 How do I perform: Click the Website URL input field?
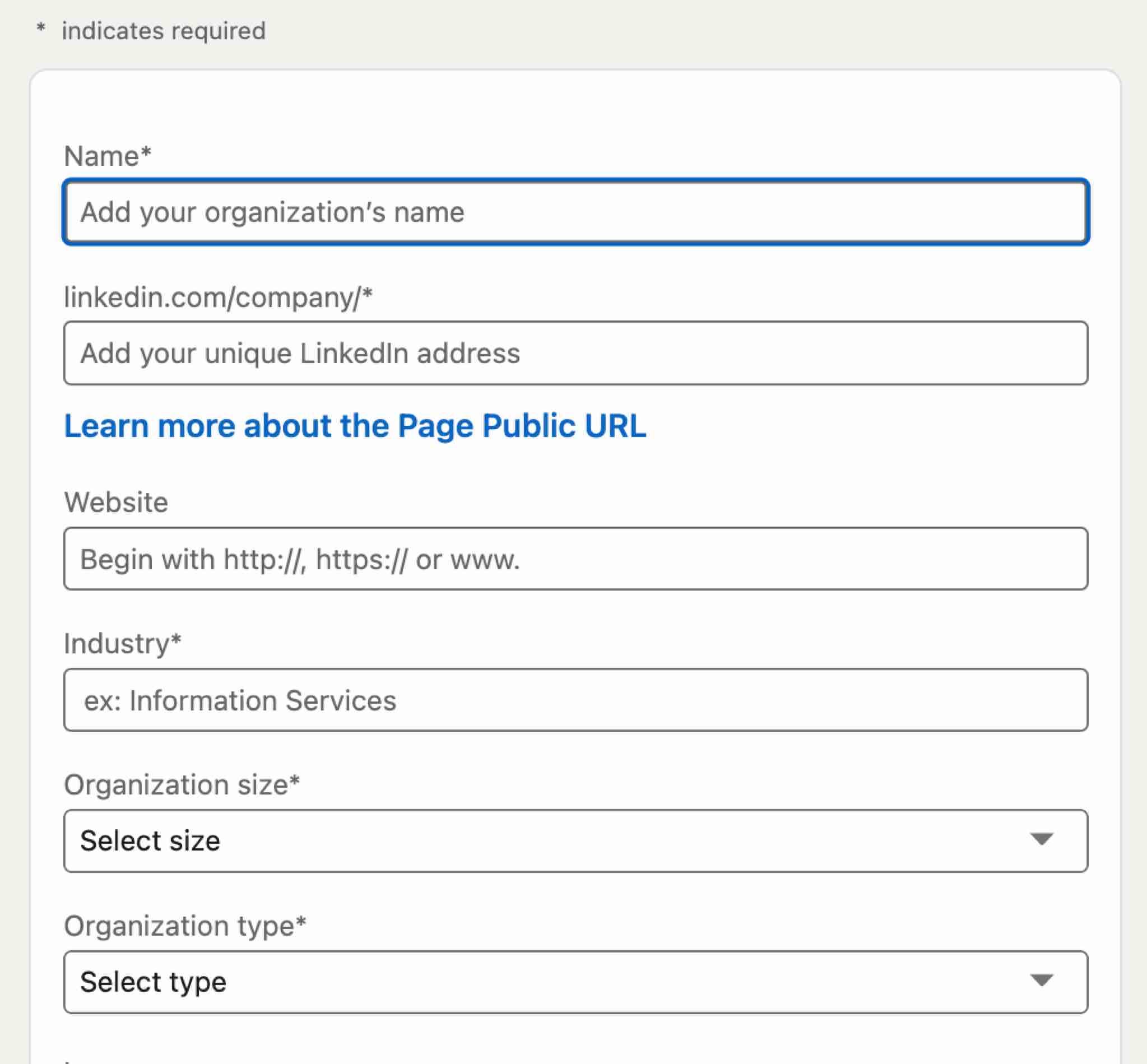575,559
